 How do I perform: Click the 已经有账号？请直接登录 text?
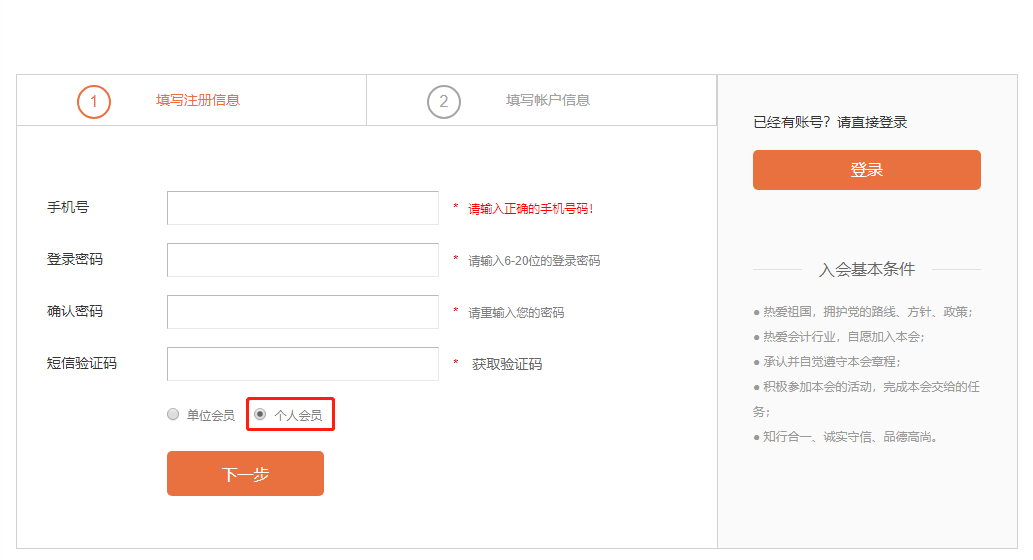(830, 123)
